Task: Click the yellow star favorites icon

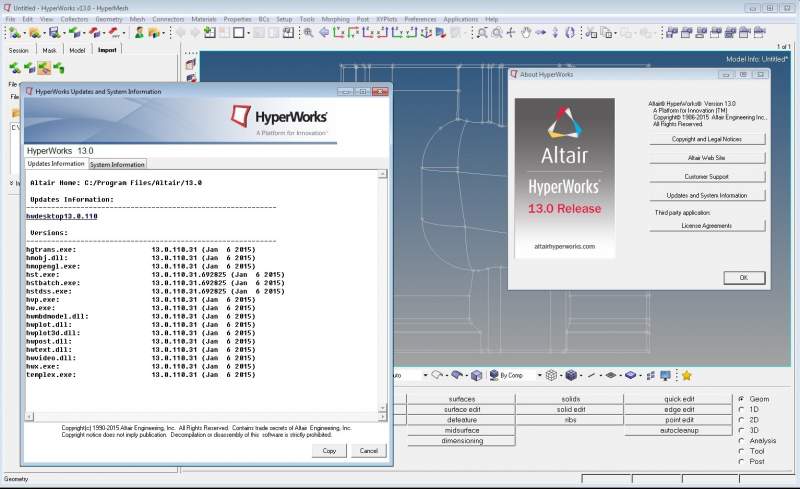Action: (x=686, y=376)
